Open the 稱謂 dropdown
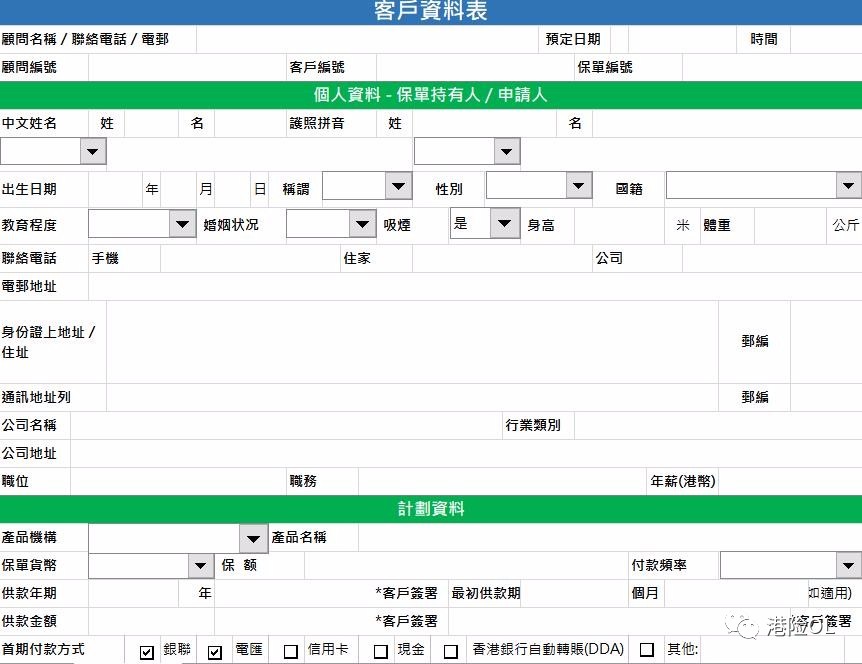 pos(397,185)
